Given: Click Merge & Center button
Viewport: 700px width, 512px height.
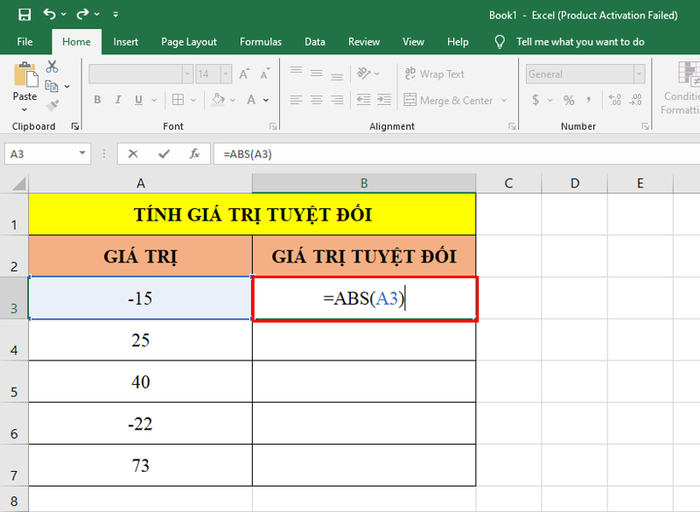Looking at the screenshot, I should point(448,100).
